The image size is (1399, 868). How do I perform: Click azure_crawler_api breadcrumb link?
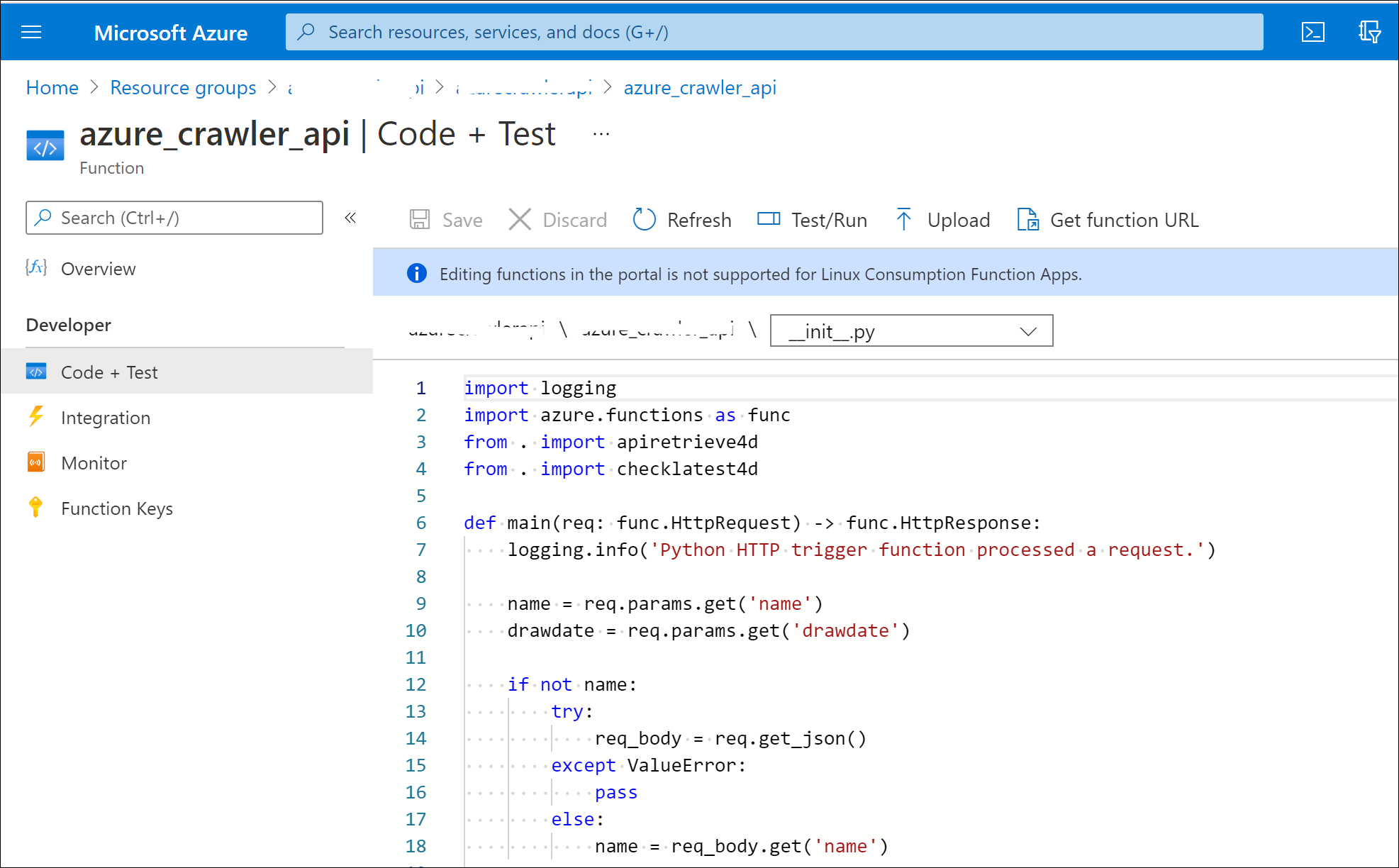(699, 87)
